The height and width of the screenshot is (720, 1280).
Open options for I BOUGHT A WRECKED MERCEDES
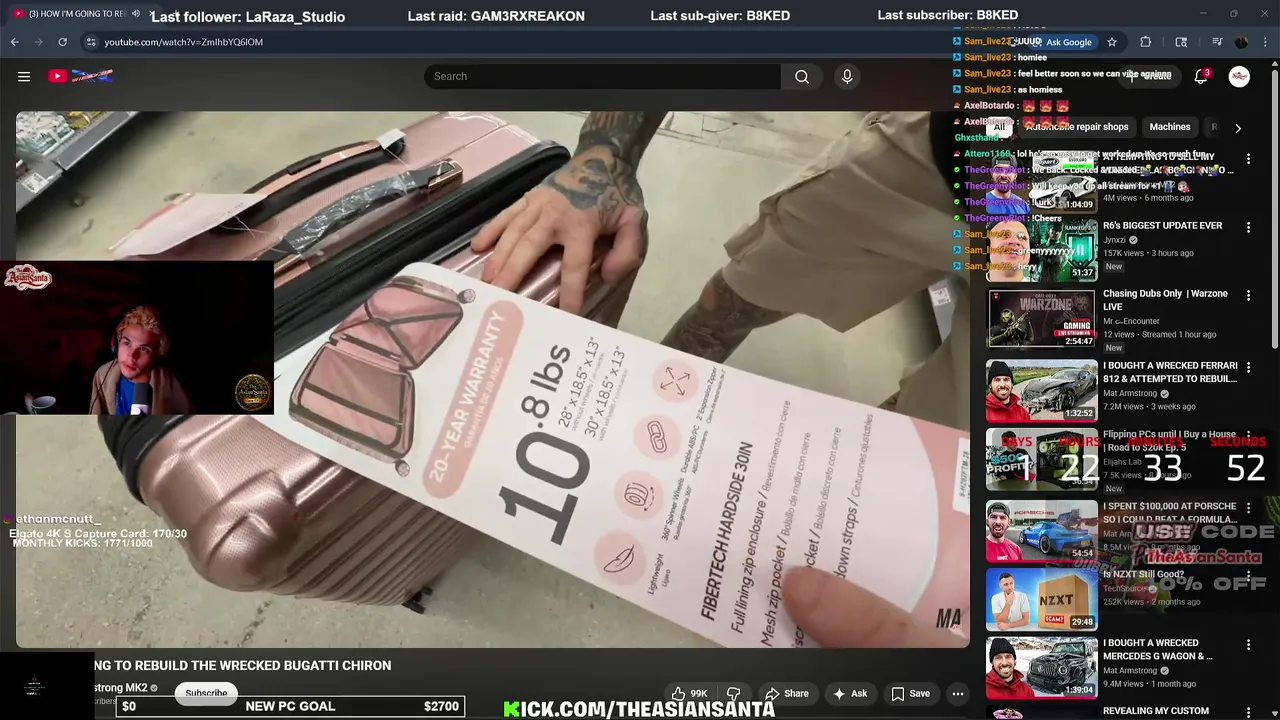click(1248, 645)
